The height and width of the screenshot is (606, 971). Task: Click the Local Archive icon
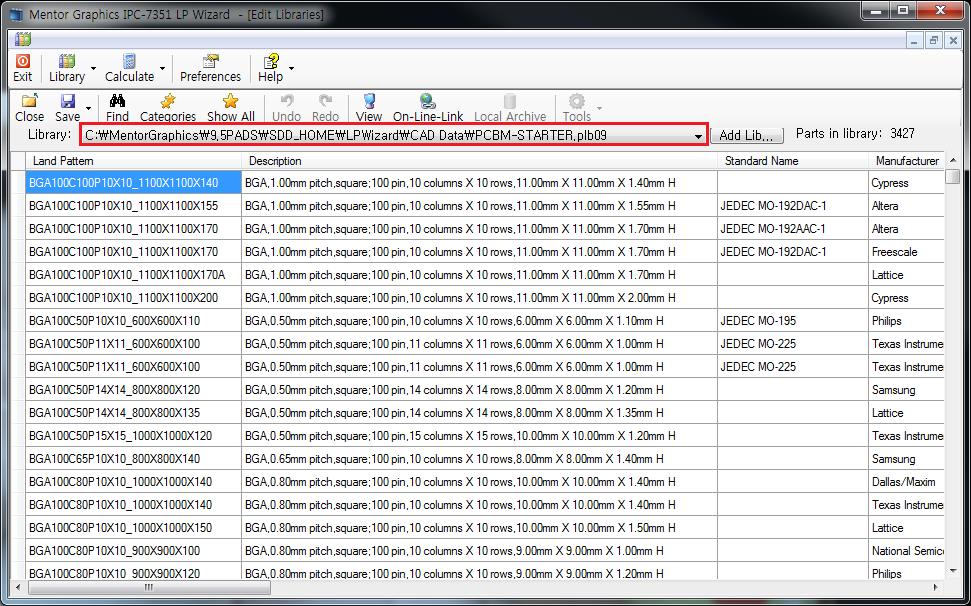click(x=510, y=101)
